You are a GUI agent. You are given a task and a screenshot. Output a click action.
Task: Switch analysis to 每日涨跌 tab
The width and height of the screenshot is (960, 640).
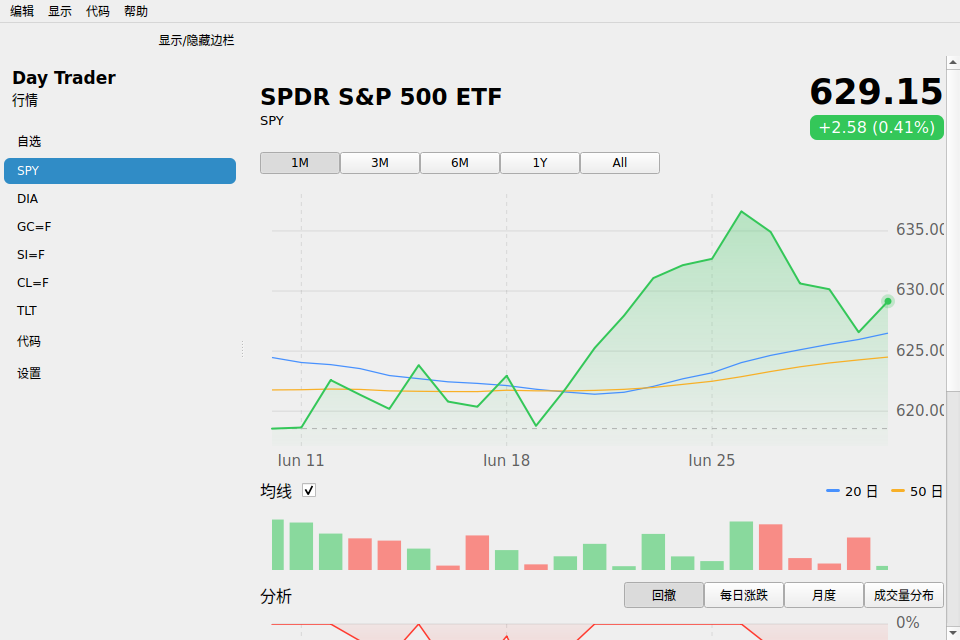(744, 595)
